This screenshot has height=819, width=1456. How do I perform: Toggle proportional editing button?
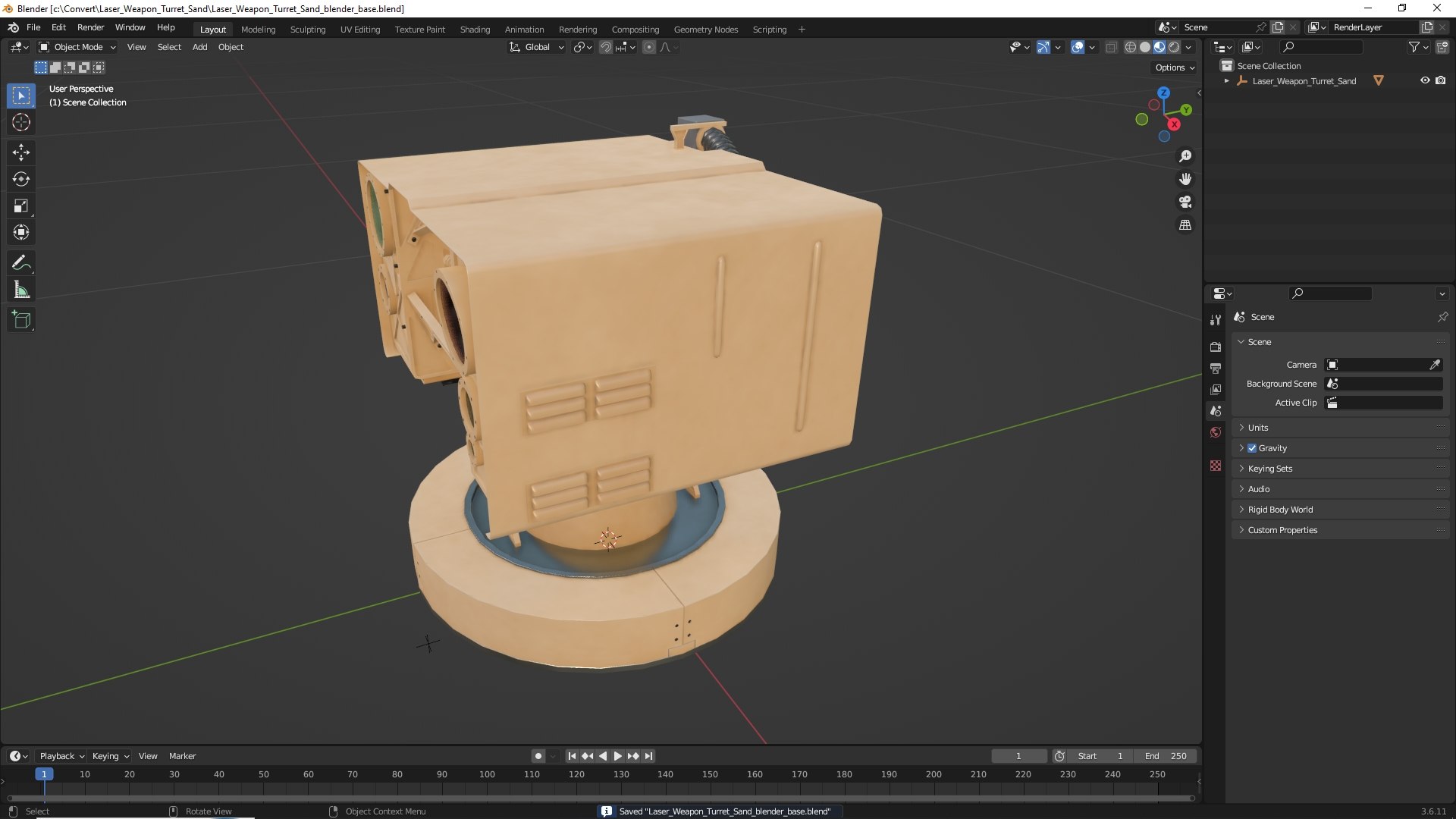649,47
